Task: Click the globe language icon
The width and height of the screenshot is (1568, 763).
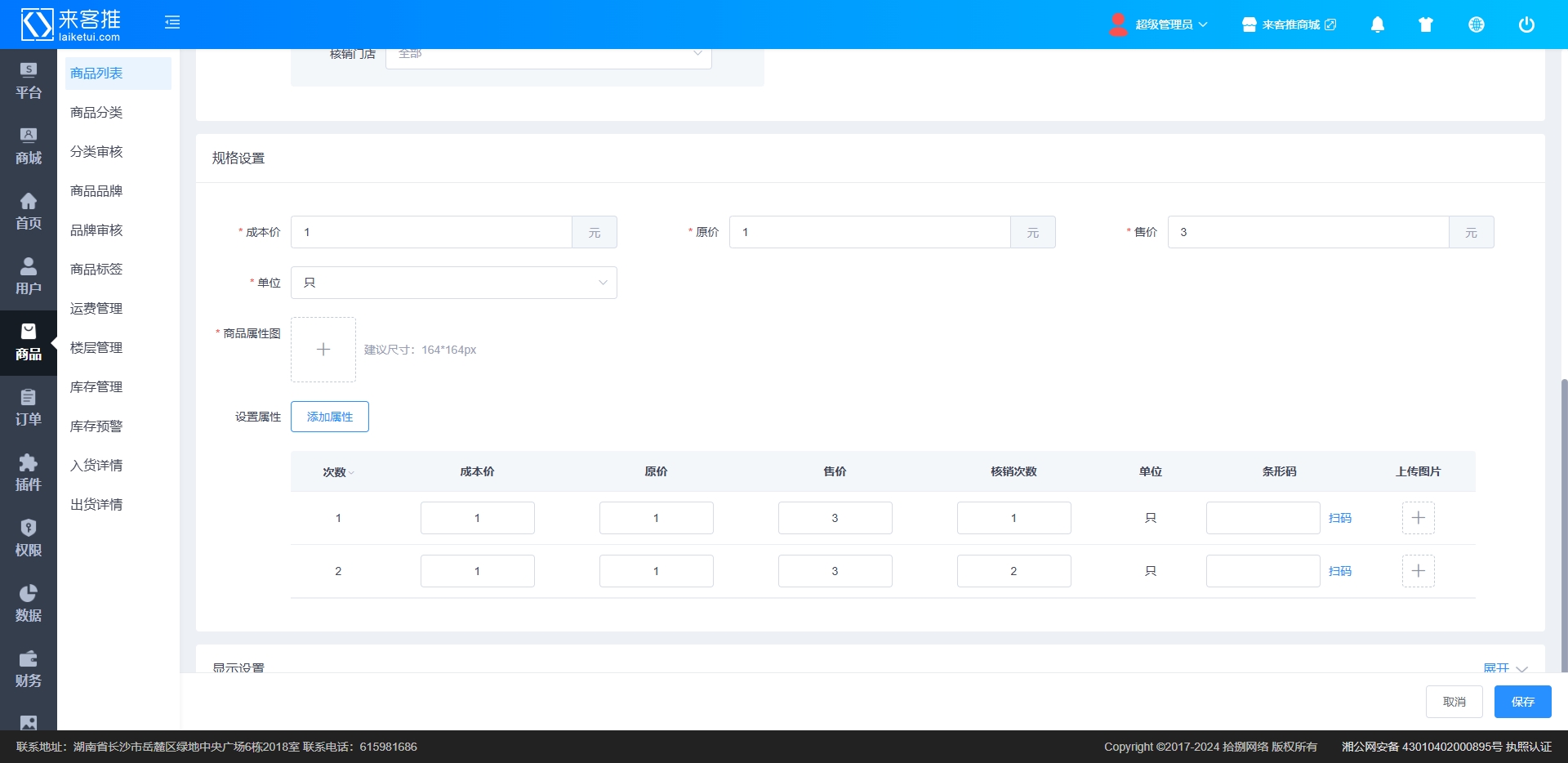Action: pos(1476,25)
